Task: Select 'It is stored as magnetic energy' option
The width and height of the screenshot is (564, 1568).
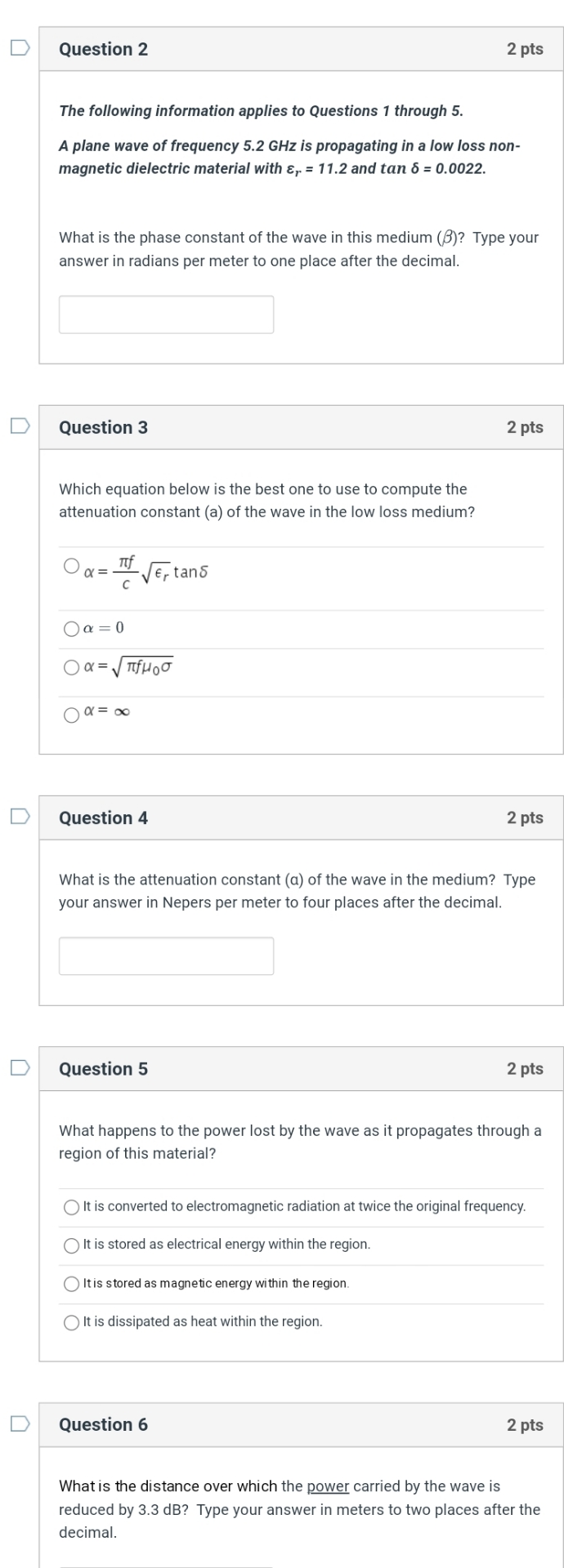Action: pyautogui.click(x=72, y=1283)
